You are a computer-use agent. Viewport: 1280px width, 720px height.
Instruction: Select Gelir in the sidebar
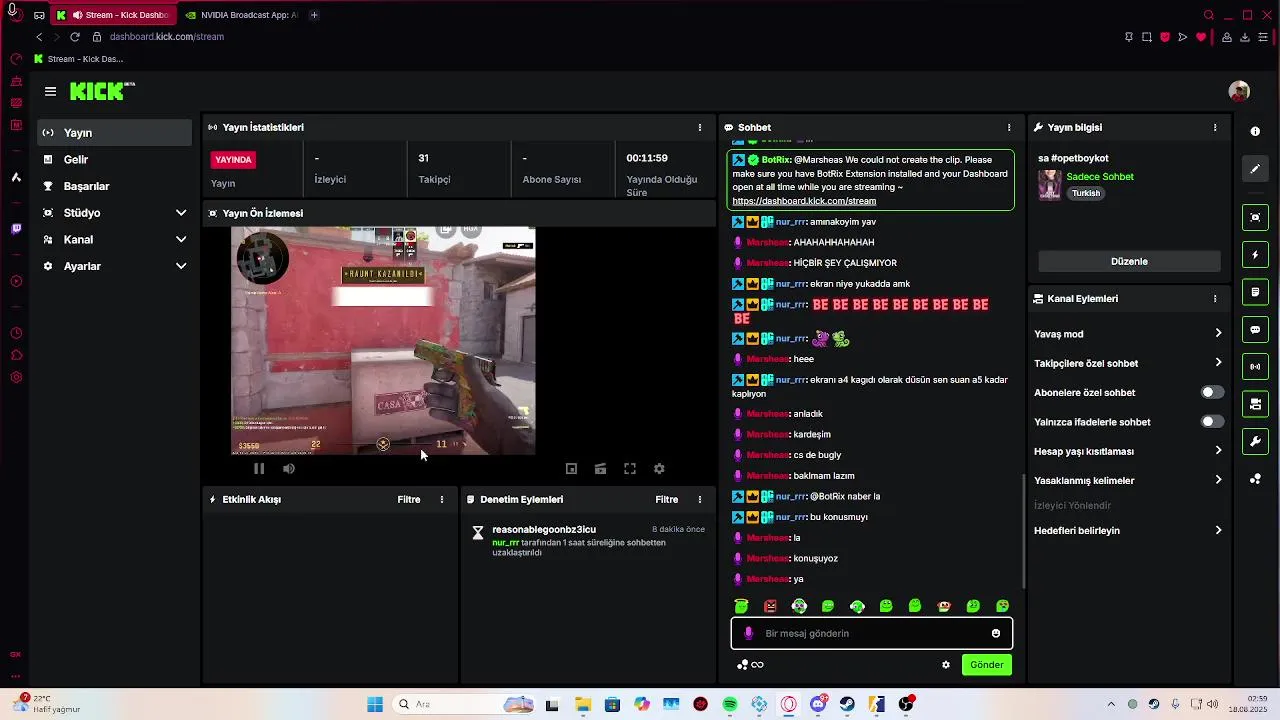[115, 159]
